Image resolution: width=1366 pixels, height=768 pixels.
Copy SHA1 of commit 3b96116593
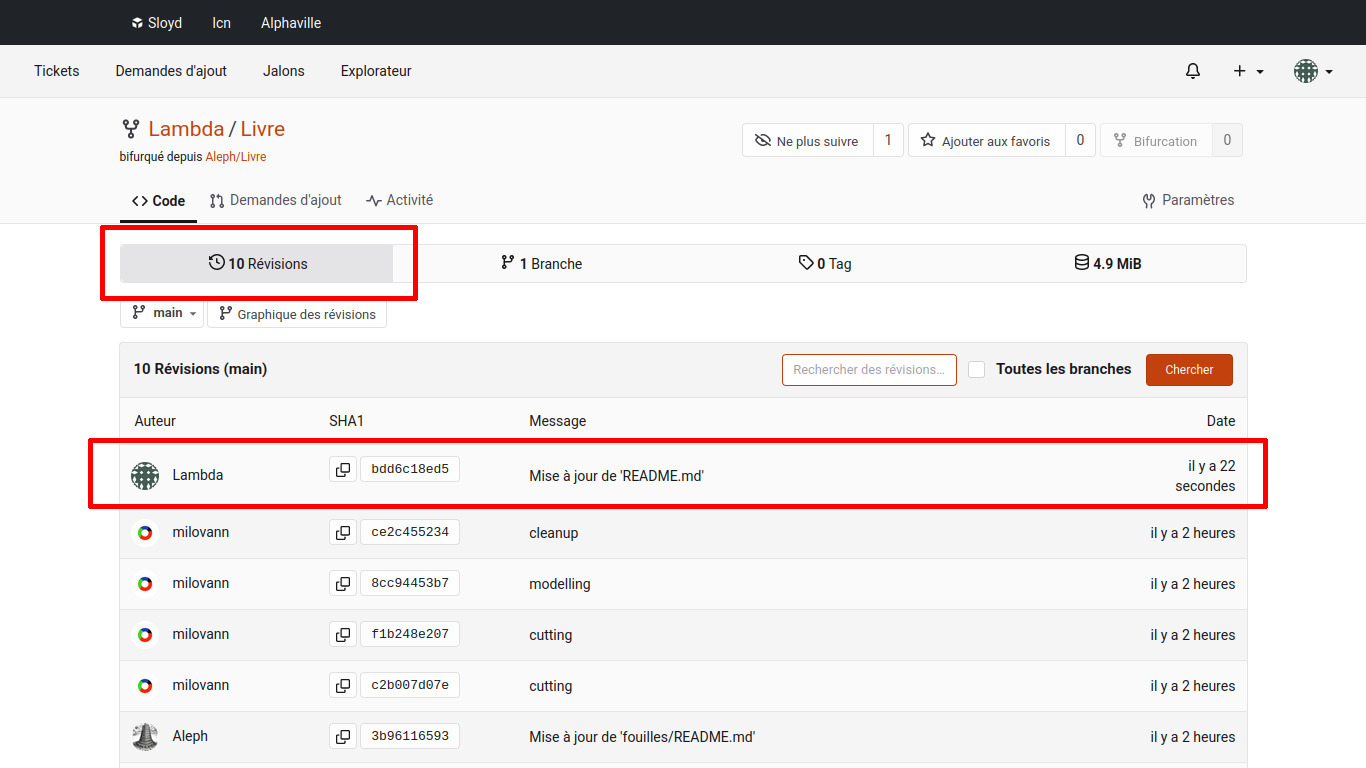(x=343, y=736)
